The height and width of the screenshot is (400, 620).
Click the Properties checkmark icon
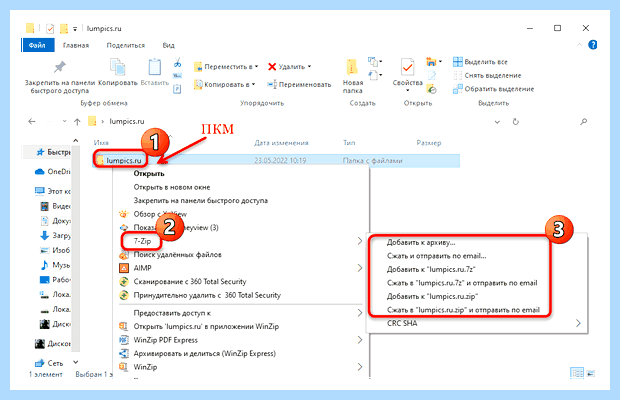click(x=407, y=67)
